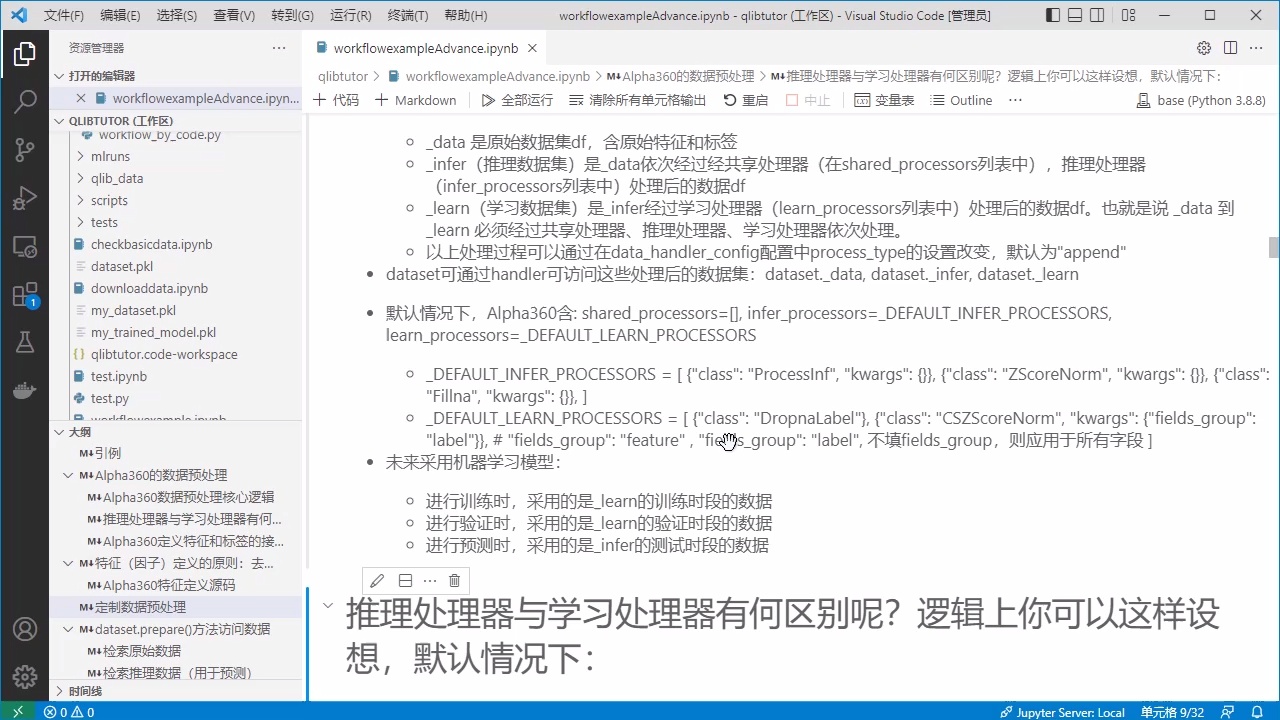Expand the 时间线 timeline section
1280x720 pixels.
59,690
